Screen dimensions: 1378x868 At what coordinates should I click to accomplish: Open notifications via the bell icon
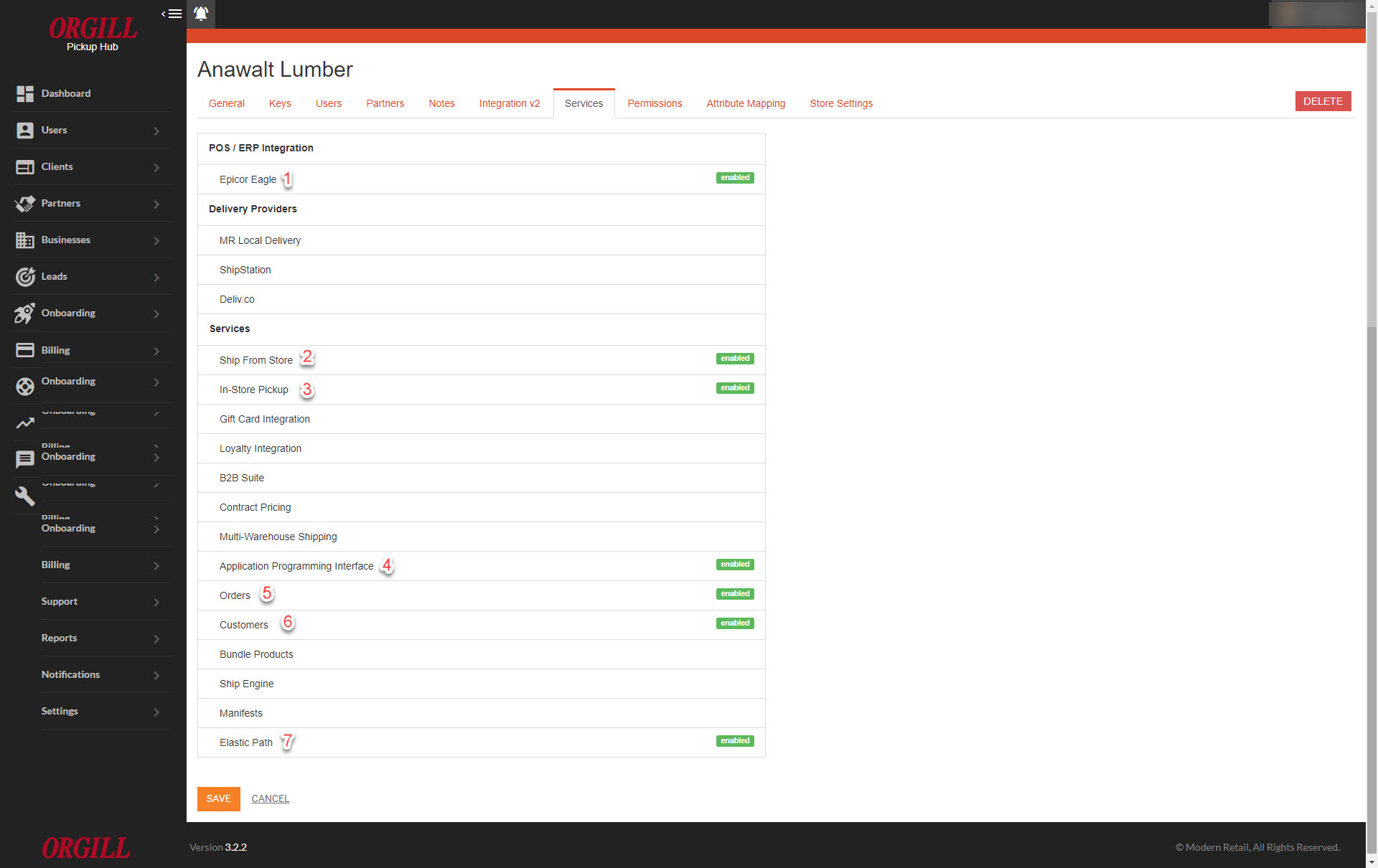click(201, 14)
